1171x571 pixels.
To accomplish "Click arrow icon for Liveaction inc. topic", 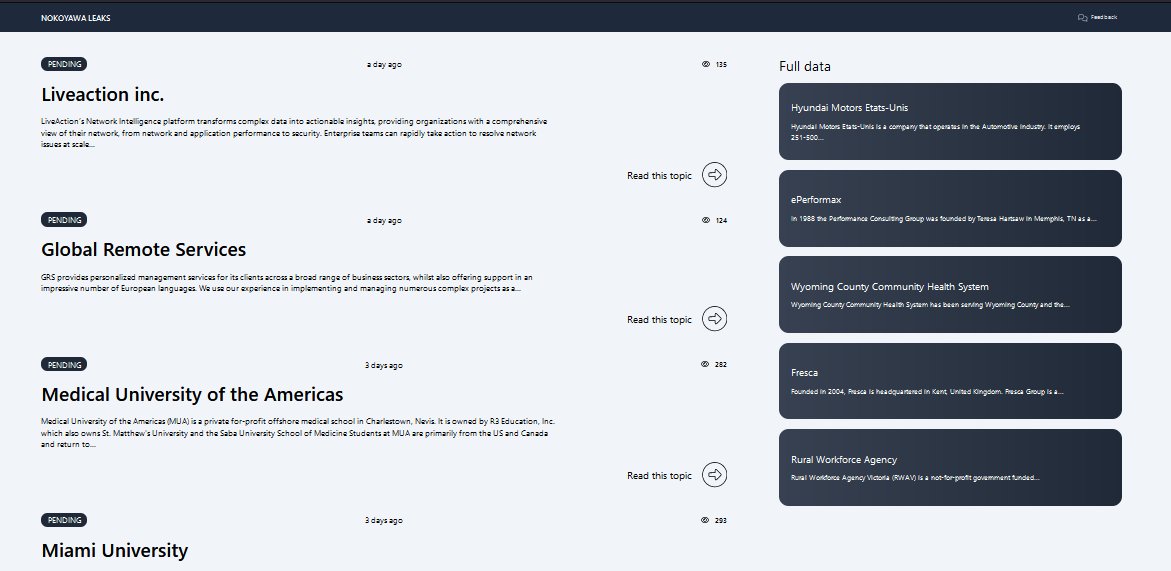I will [x=715, y=175].
